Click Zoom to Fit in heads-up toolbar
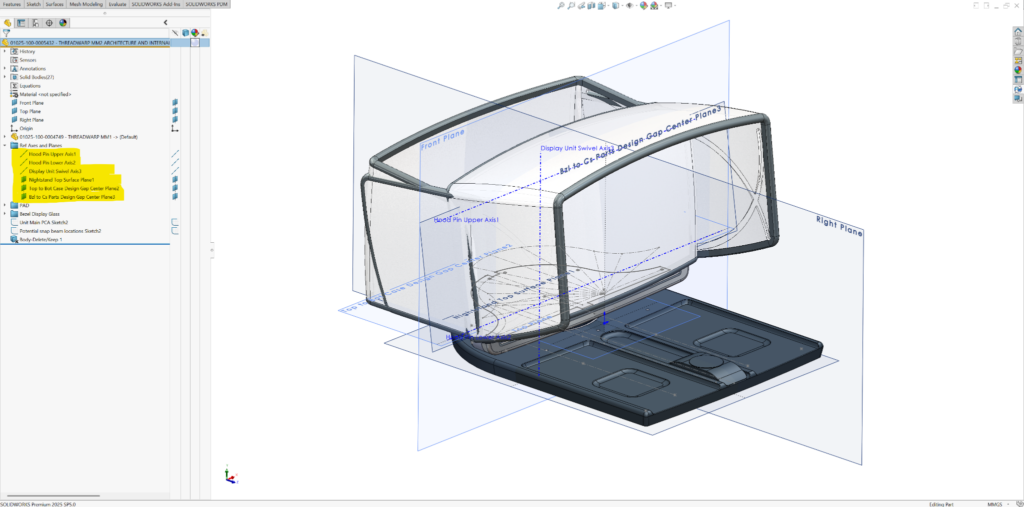 coord(560,5)
